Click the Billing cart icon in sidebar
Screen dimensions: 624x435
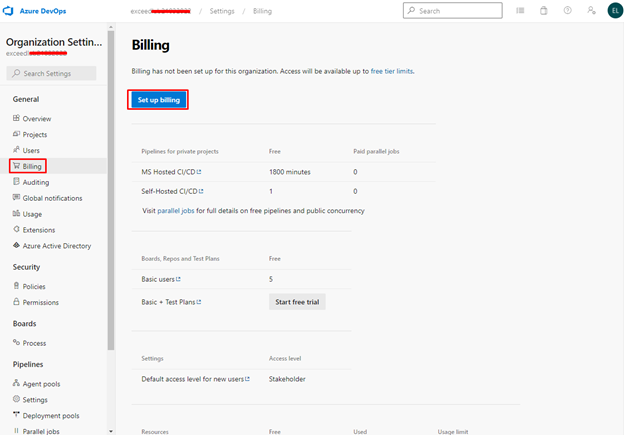[x=16, y=166]
